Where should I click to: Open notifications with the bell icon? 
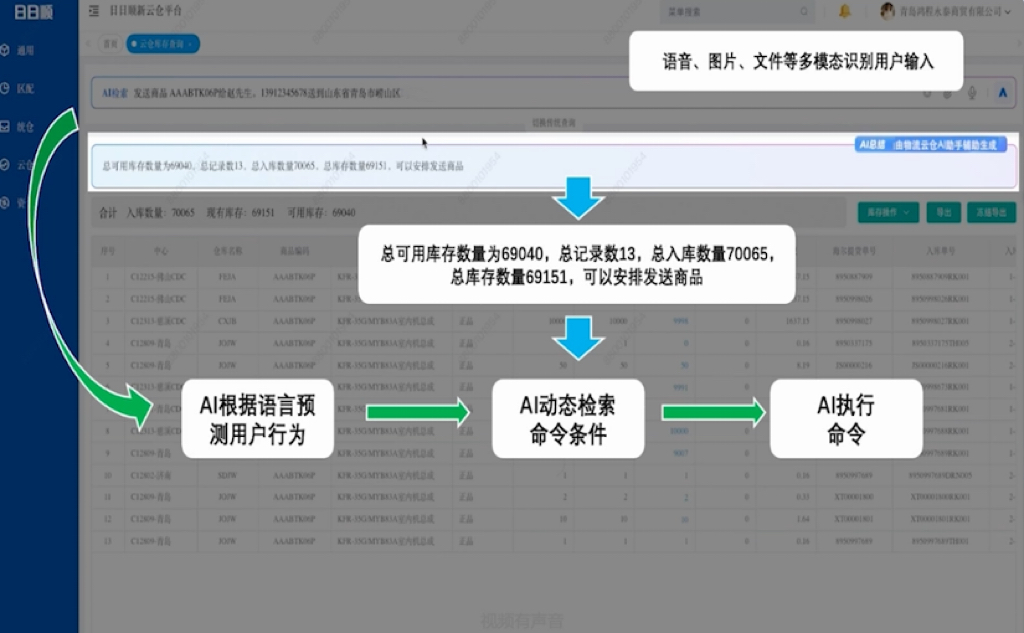(845, 12)
